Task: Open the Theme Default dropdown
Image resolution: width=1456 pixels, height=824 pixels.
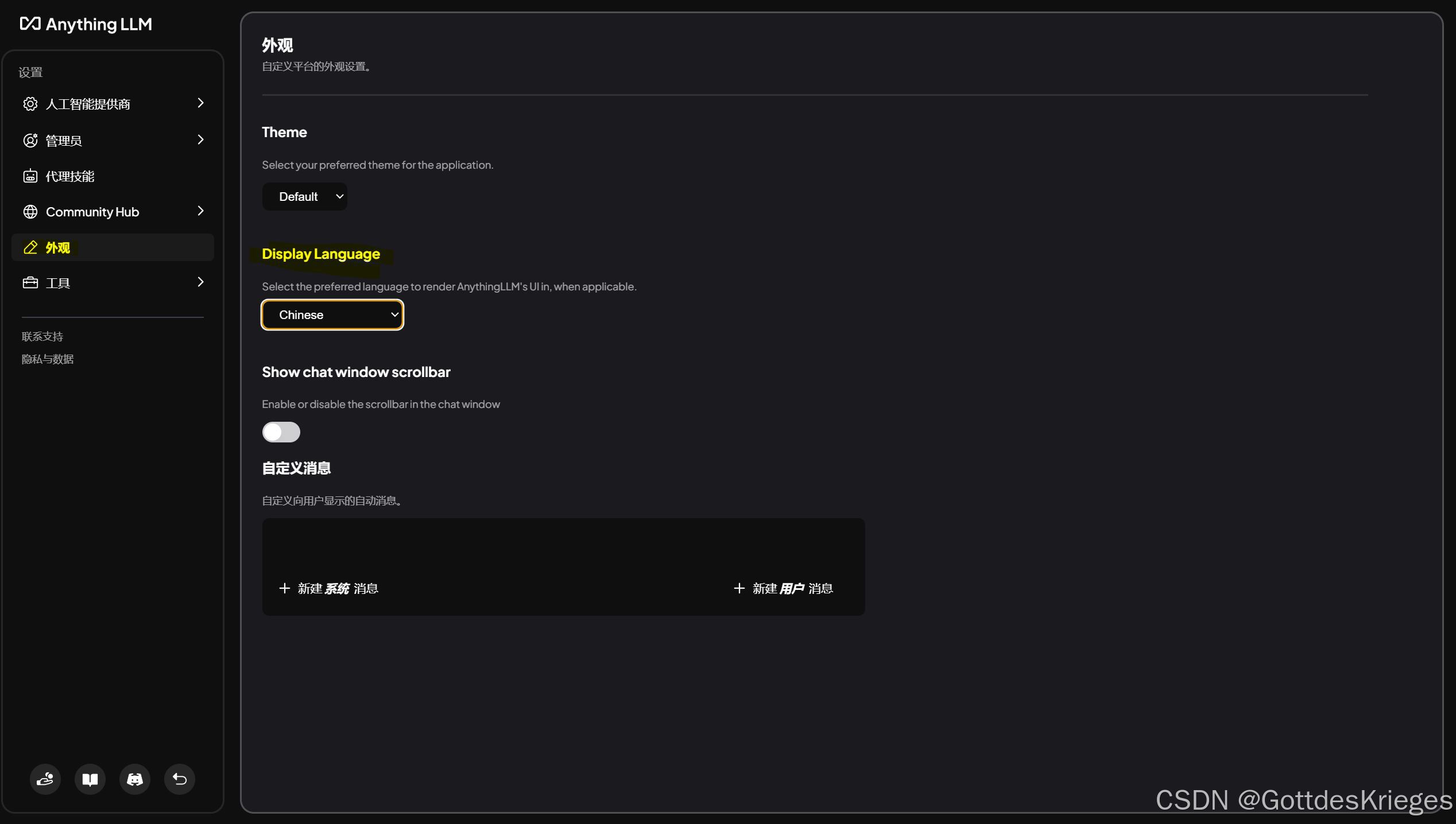Action: [x=305, y=197]
